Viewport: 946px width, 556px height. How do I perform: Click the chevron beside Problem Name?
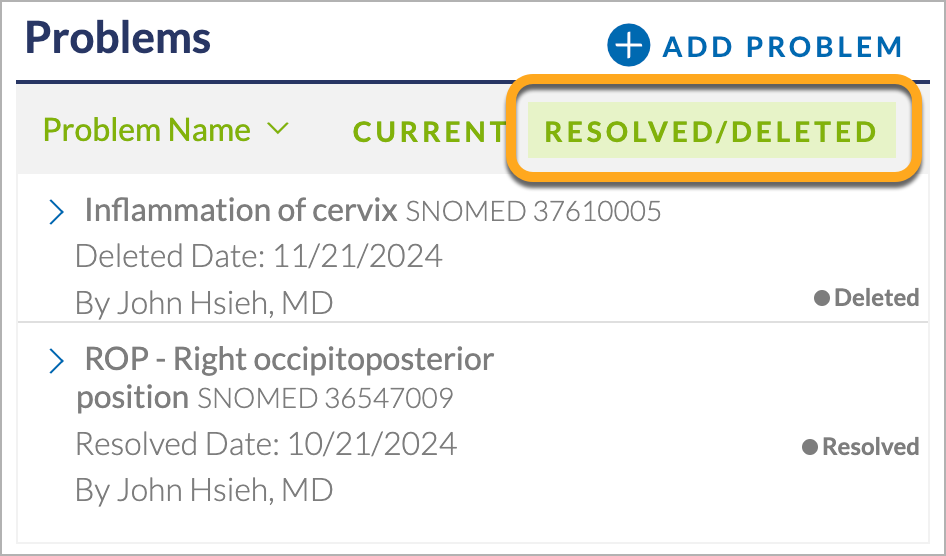tap(278, 128)
